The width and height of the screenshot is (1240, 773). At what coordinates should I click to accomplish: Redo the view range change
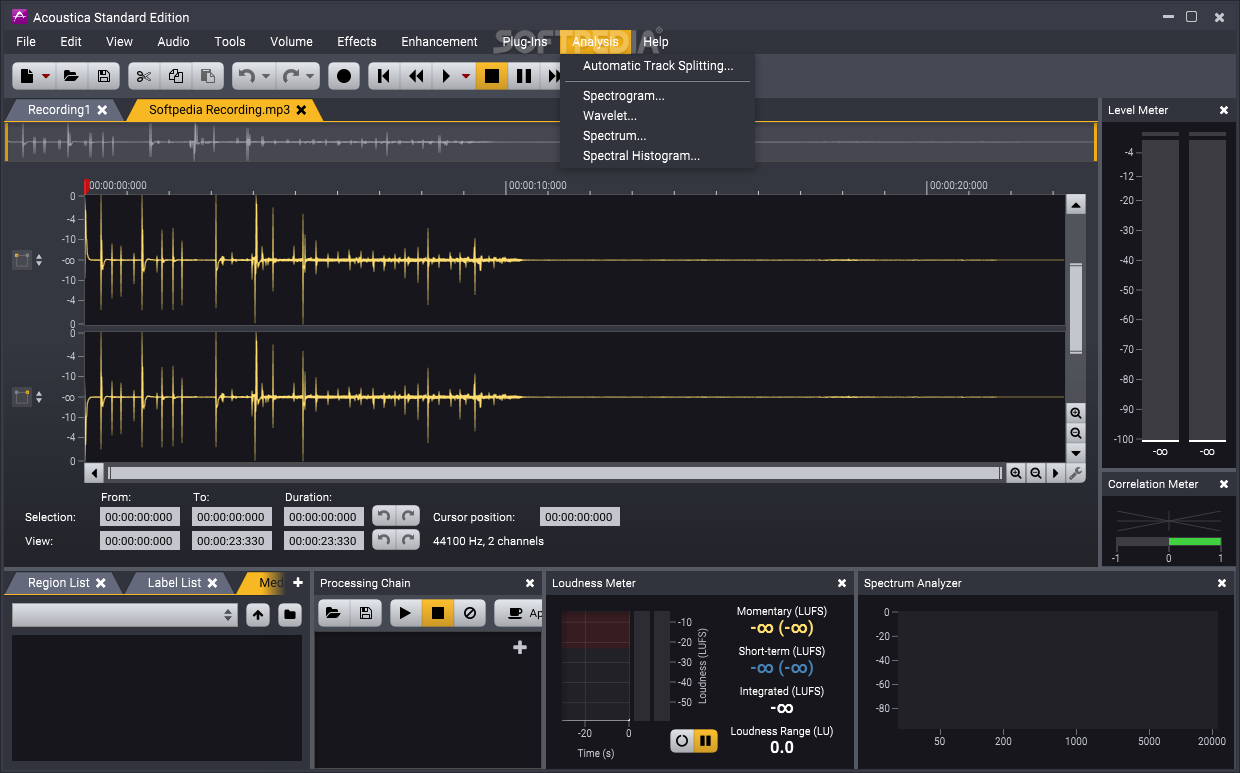pyautogui.click(x=407, y=540)
